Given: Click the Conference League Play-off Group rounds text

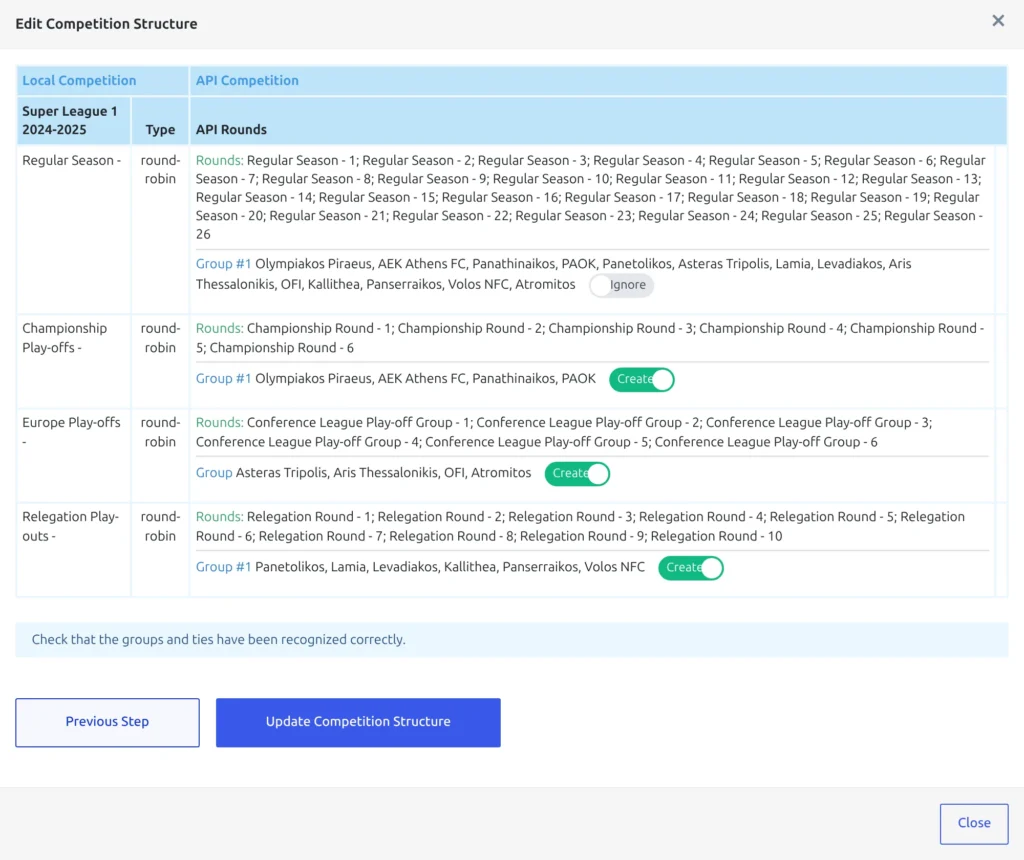Looking at the screenshot, I should pos(564,432).
